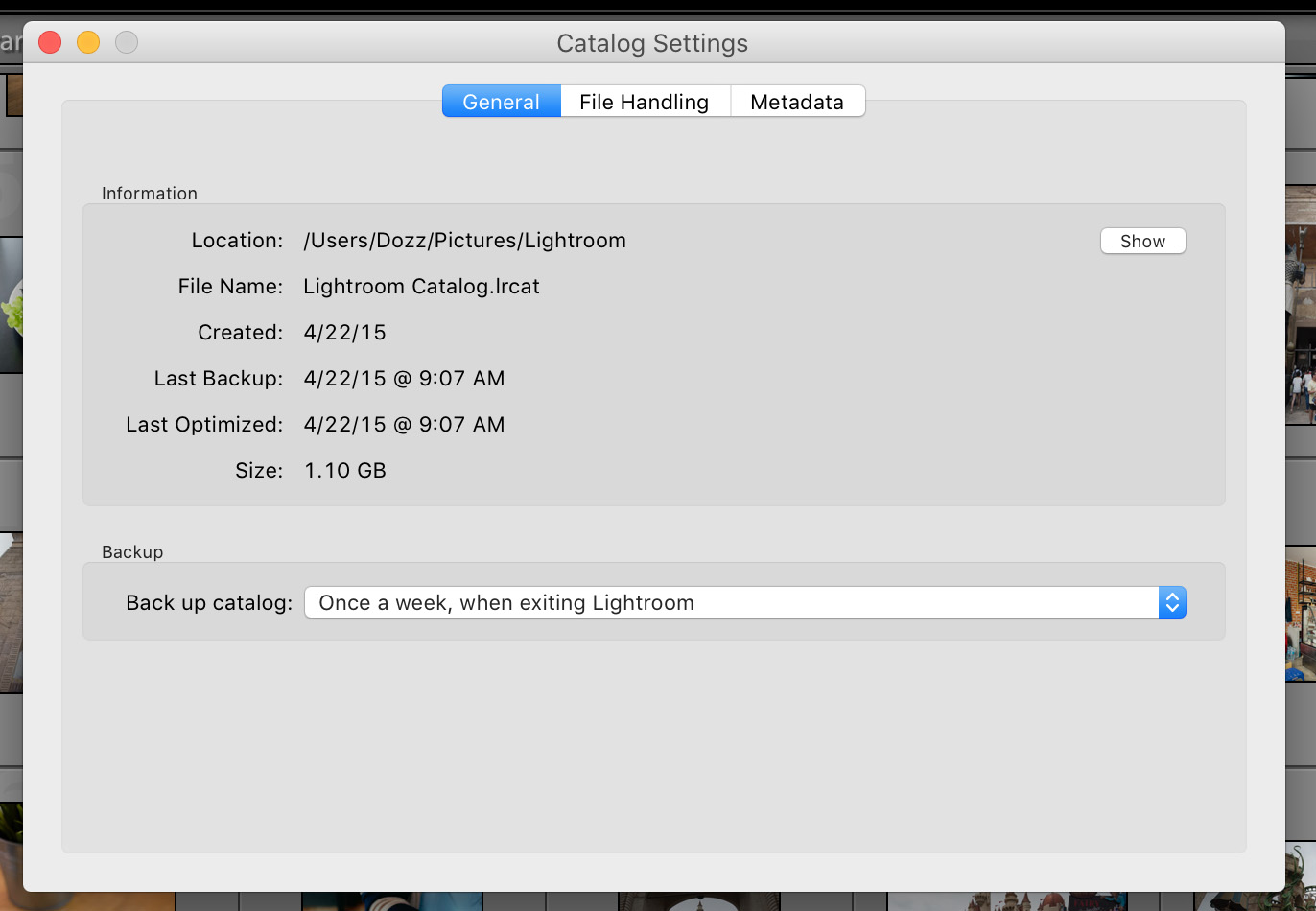Image resolution: width=1316 pixels, height=911 pixels.
Task: Click the Catalog Settings window title
Action: [652, 43]
